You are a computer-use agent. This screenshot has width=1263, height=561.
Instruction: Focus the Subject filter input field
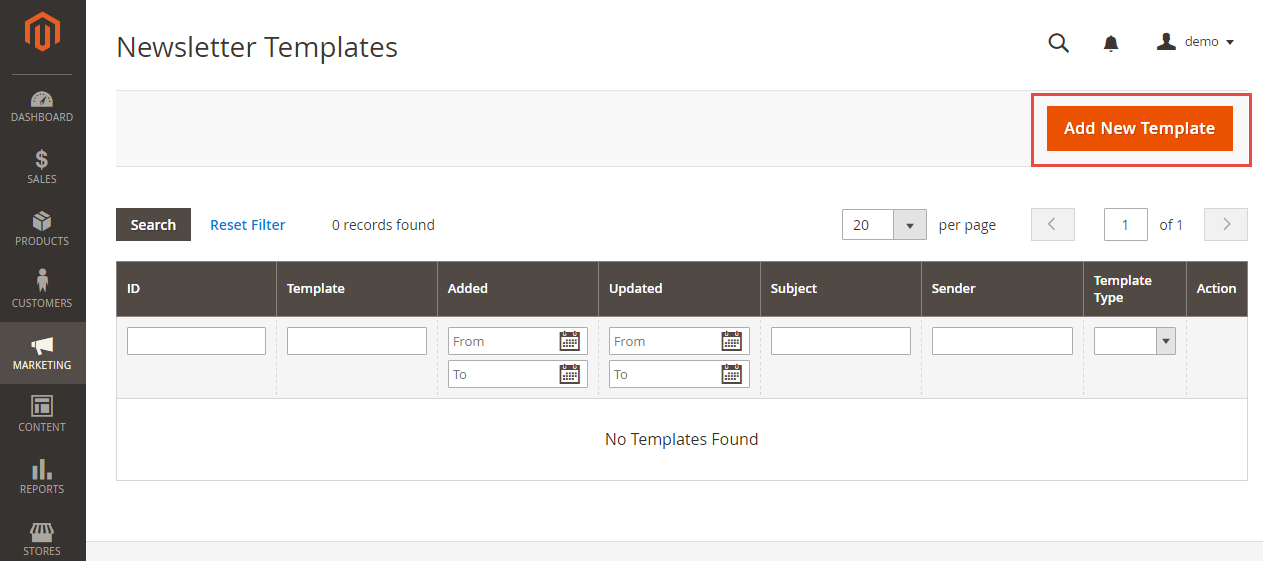tap(840, 341)
